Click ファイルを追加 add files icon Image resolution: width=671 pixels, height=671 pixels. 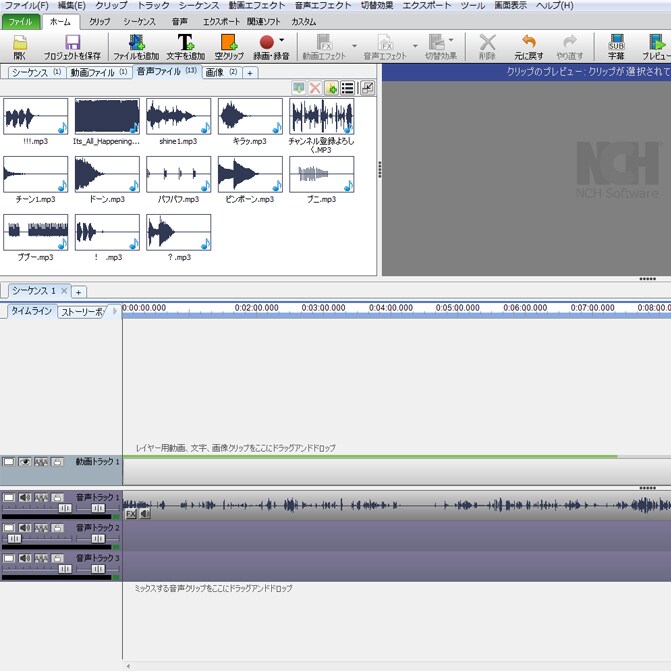[x=137, y=42]
